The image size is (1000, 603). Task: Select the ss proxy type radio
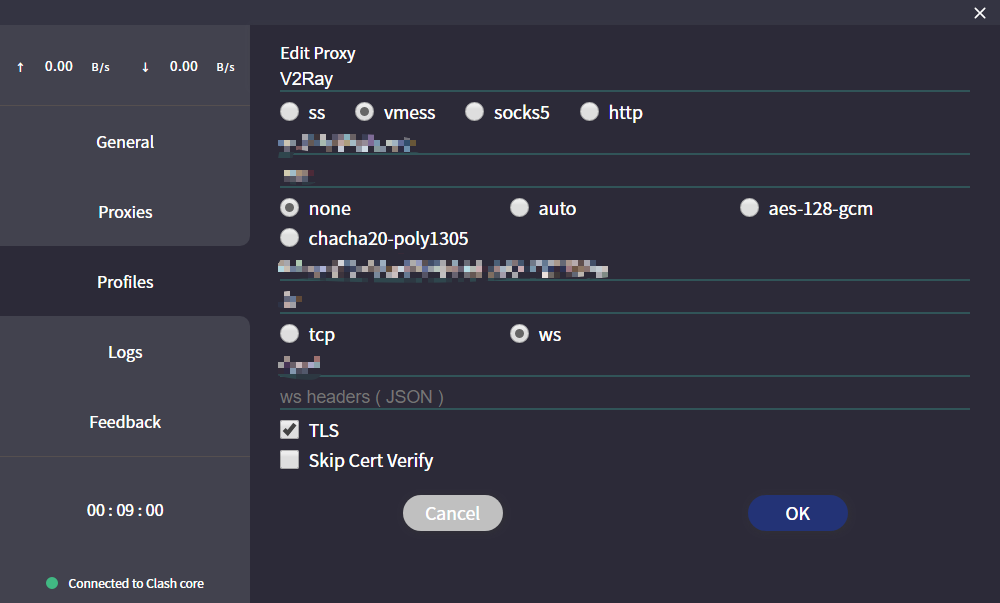(x=290, y=112)
